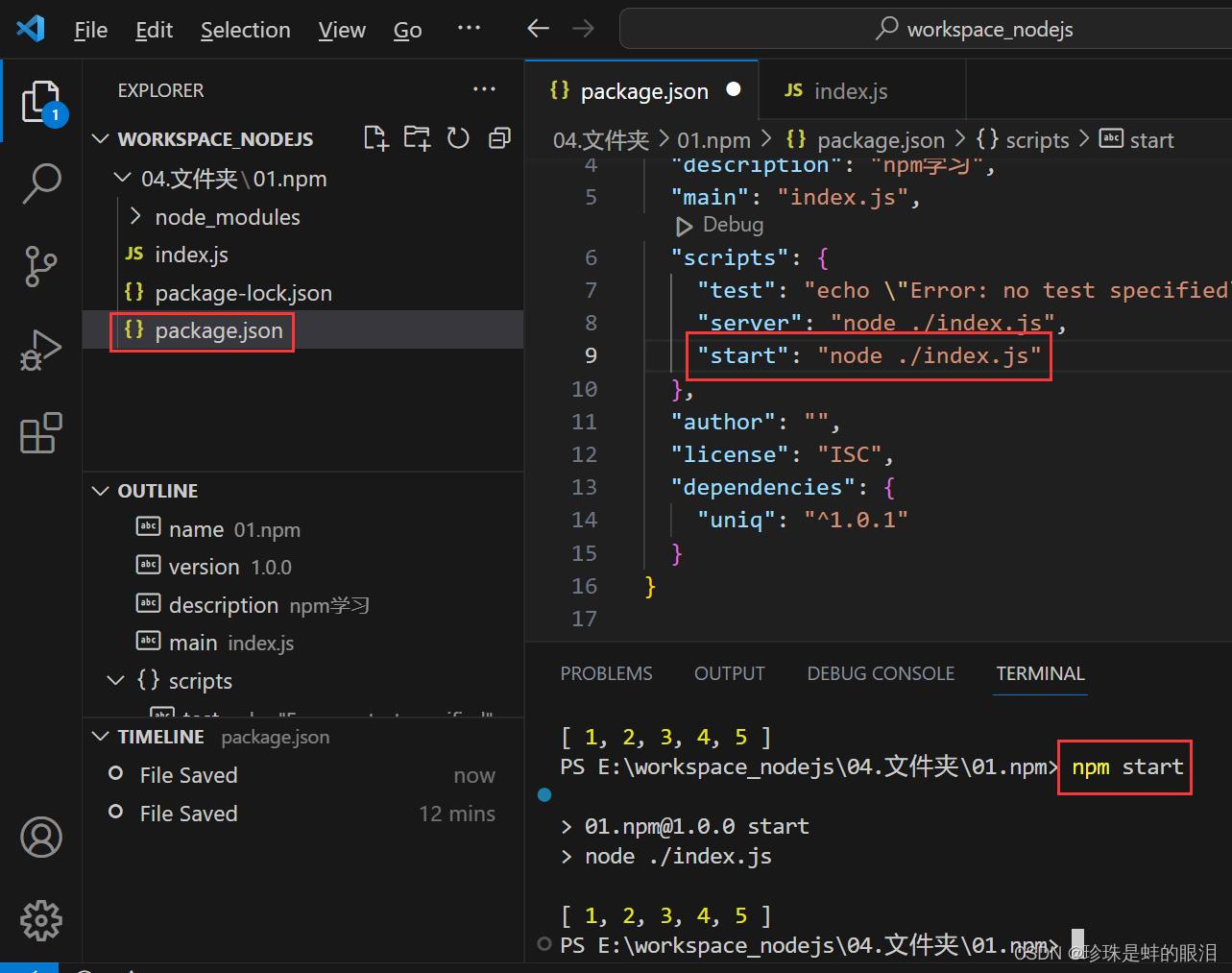Collapse the TIMELINE section
The height and width of the screenshot is (973, 1232).
pos(100,737)
